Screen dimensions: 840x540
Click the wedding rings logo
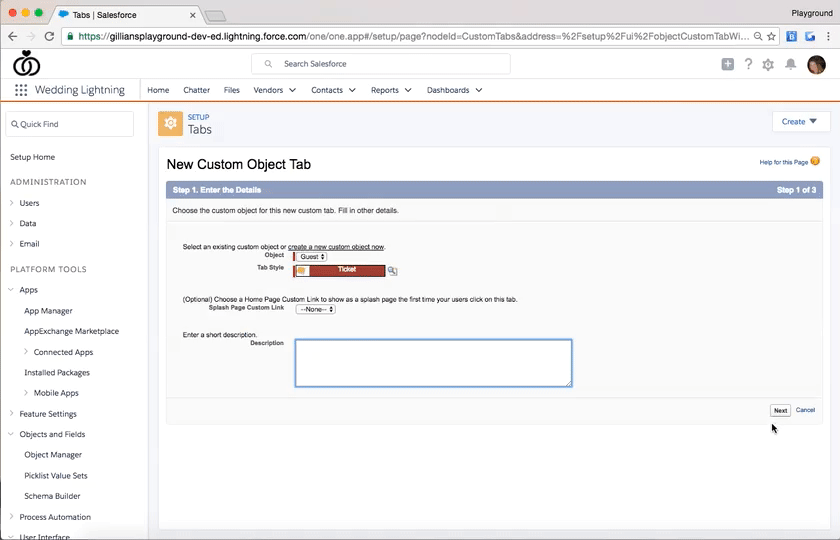(x=26, y=63)
